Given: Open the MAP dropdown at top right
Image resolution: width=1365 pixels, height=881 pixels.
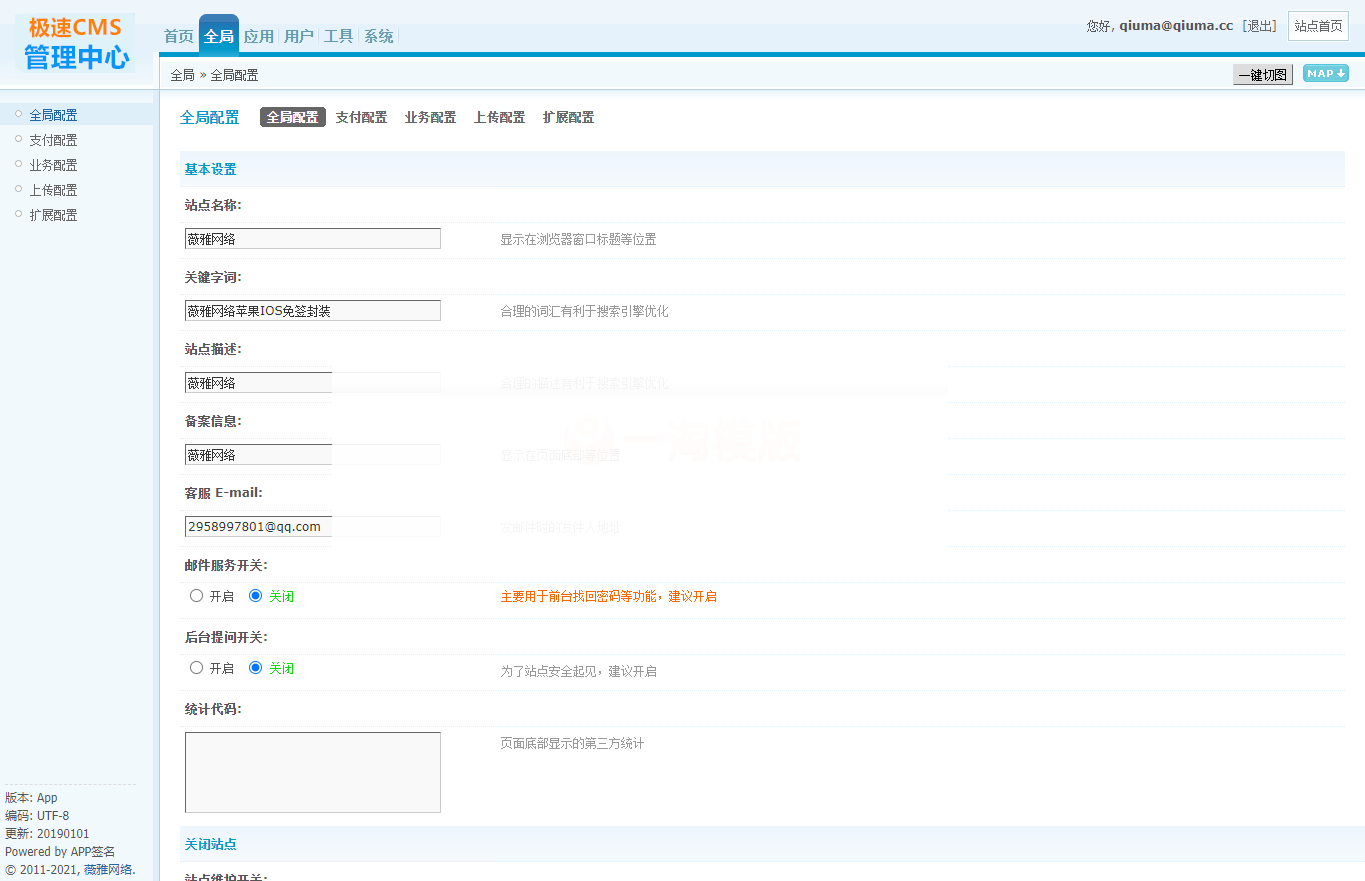Looking at the screenshot, I should (x=1325, y=73).
